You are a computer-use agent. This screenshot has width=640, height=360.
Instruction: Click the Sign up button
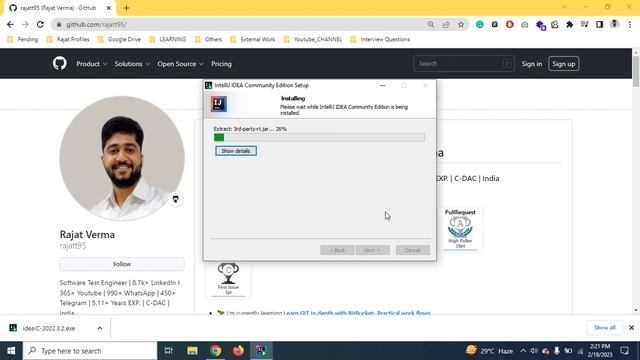point(564,64)
